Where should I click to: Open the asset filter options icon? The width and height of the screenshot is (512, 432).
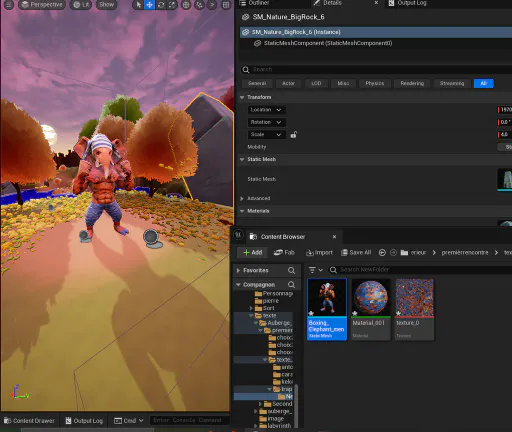click(315, 270)
